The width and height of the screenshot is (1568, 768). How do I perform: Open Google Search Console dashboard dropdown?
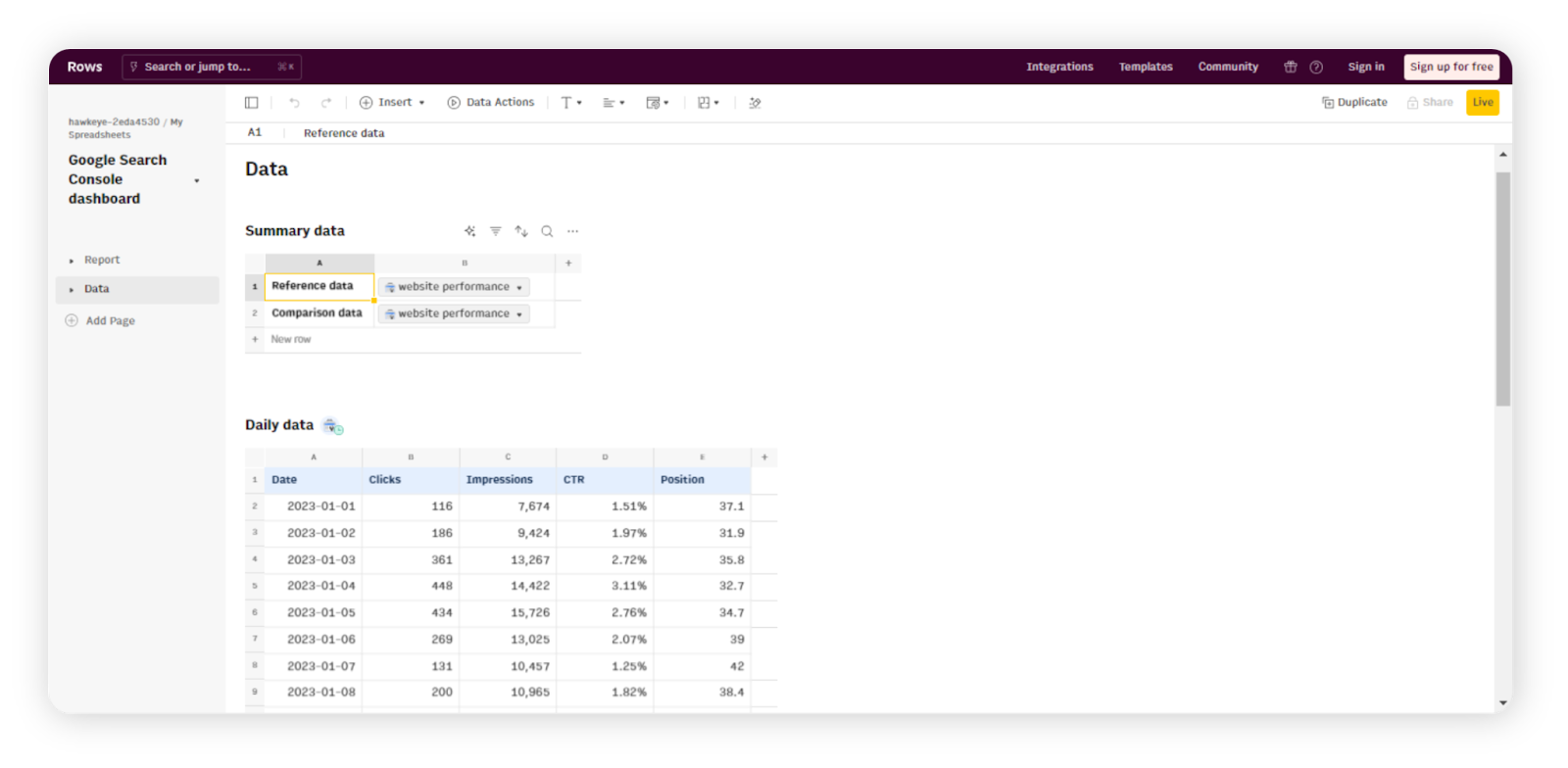coord(197,181)
